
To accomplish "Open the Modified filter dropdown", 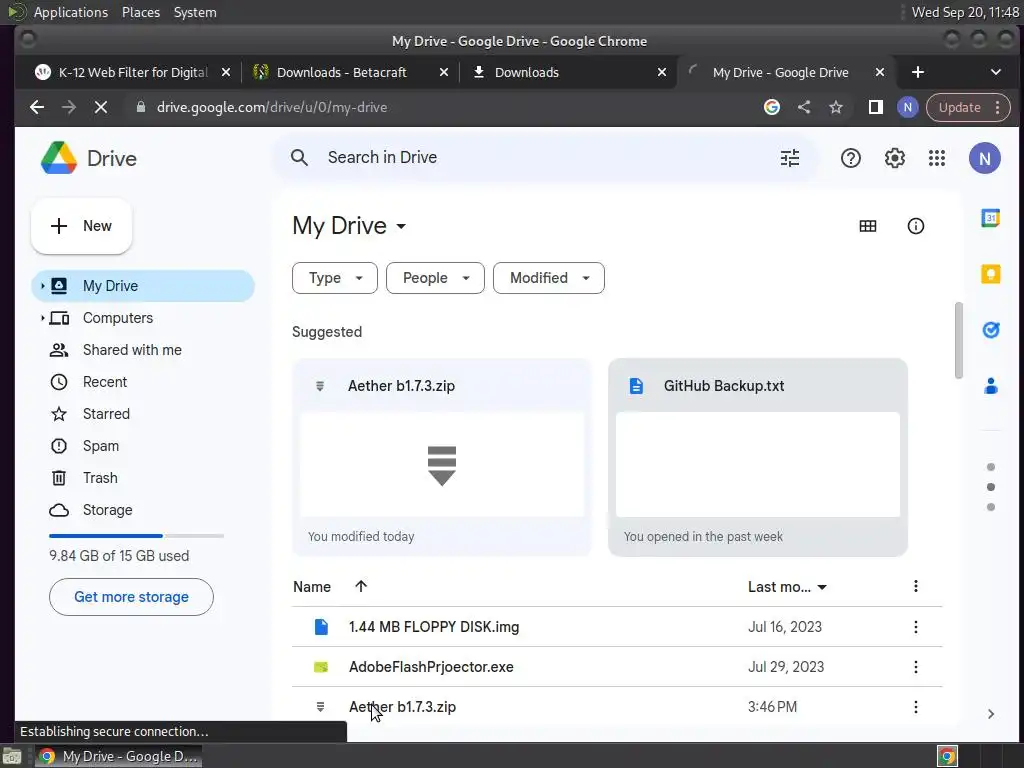I will coord(549,278).
